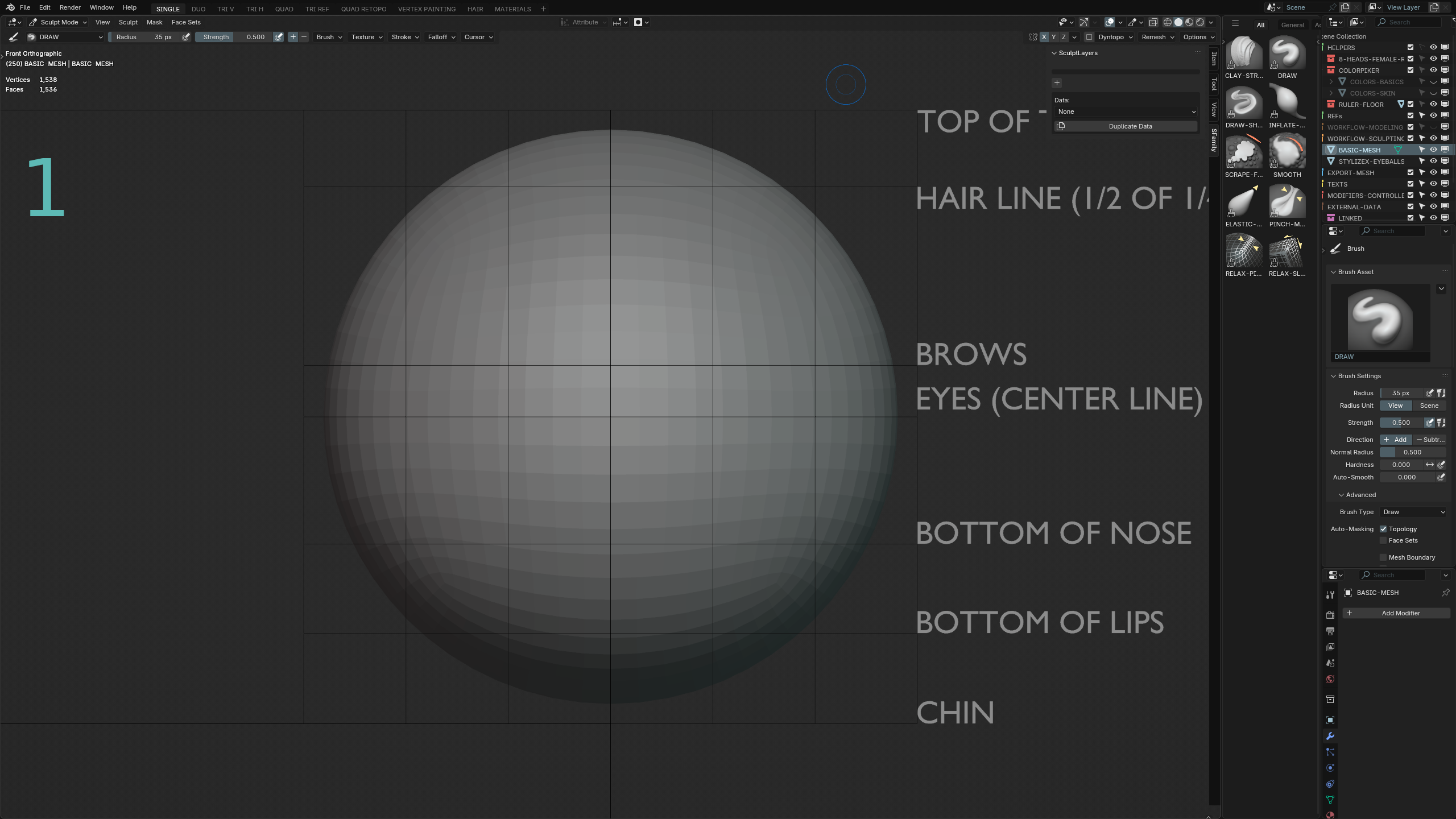The height and width of the screenshot is (819, 1456).
Task: Switch to VERTEX PAINTING workspace tab
Action: (x=427, y=9)
